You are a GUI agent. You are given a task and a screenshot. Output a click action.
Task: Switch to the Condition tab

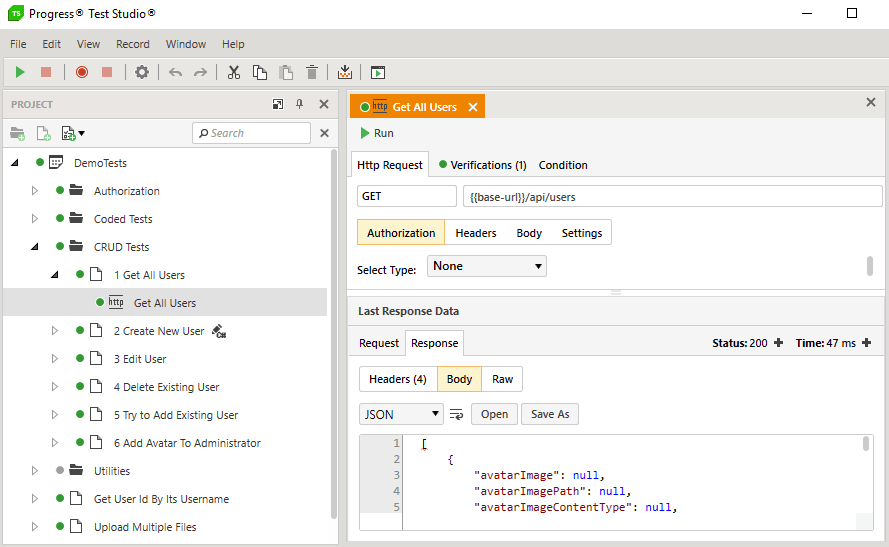[563, 166]
